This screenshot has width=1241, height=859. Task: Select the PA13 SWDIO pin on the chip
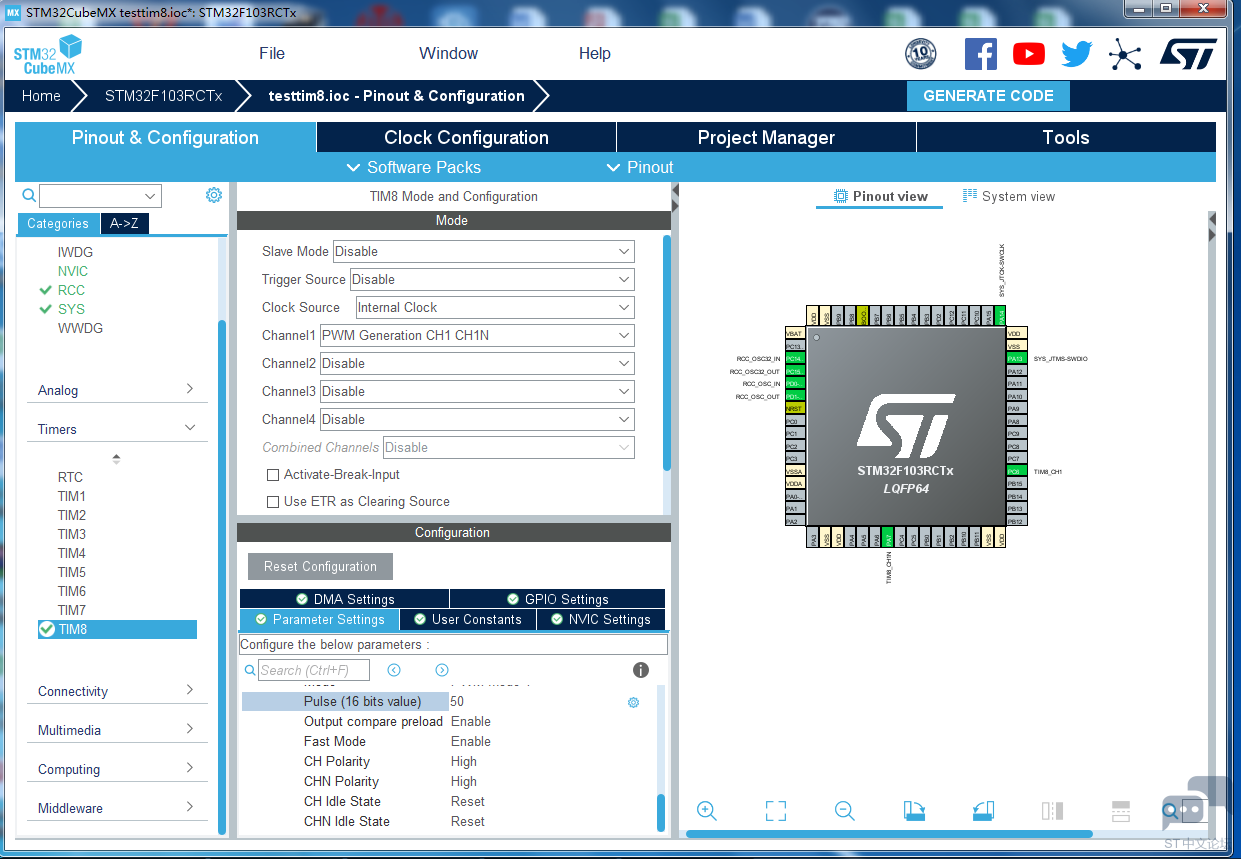[1017, 358]
